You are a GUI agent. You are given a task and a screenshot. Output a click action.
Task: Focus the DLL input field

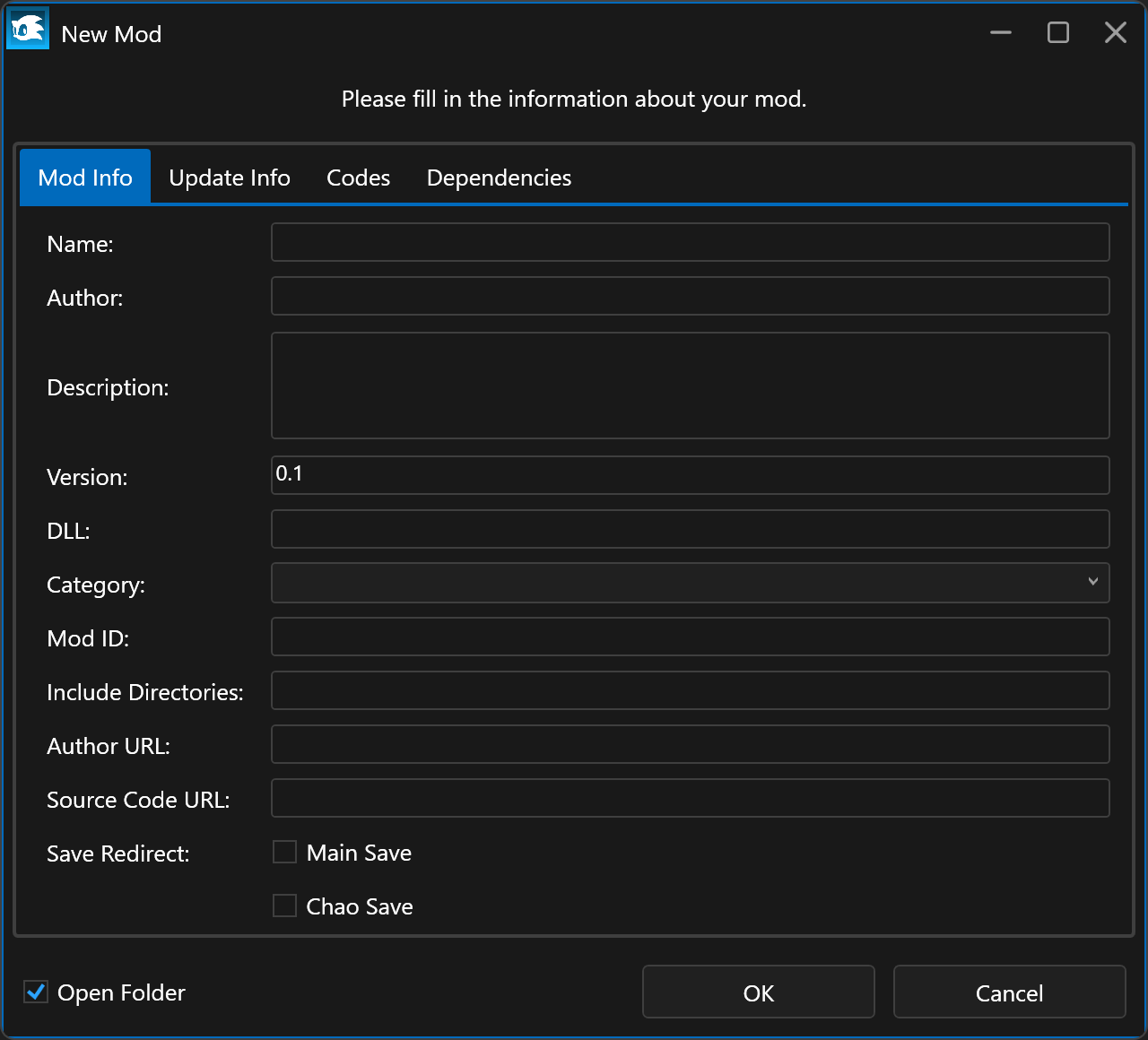pos(690,529)
